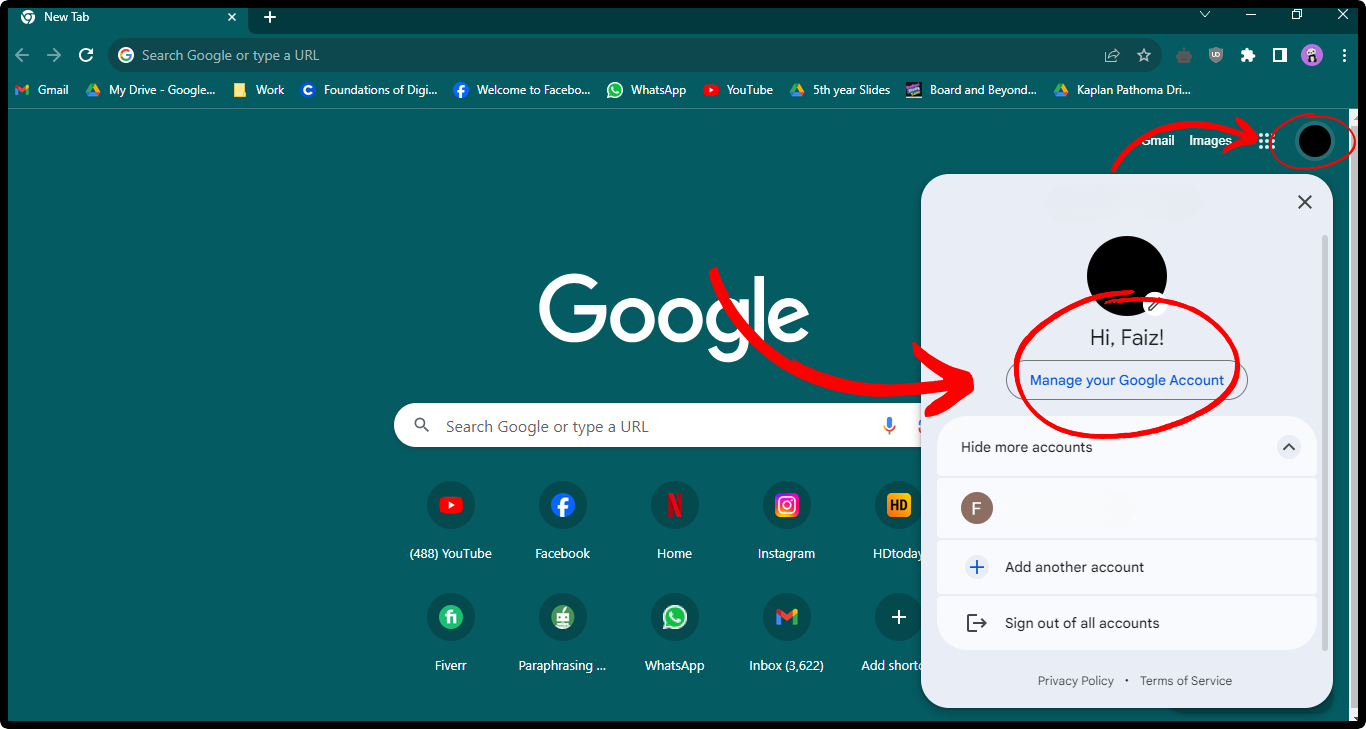1366x729 pixels.
Task: Click the share page icon in address bar
Action: click(1112, 55)
